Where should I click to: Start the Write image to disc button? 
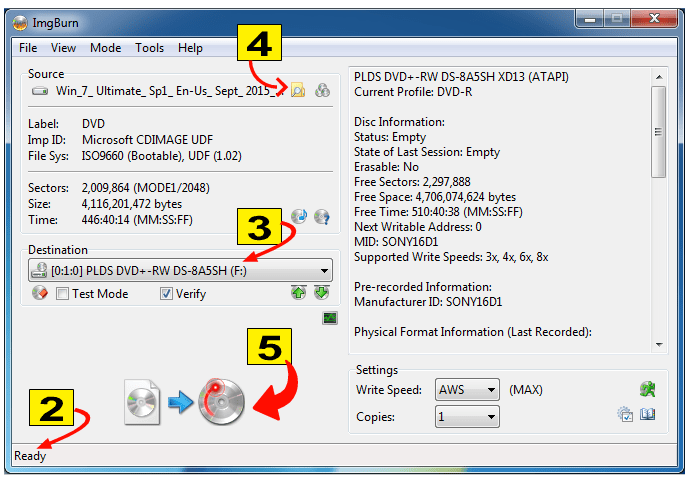221,401
